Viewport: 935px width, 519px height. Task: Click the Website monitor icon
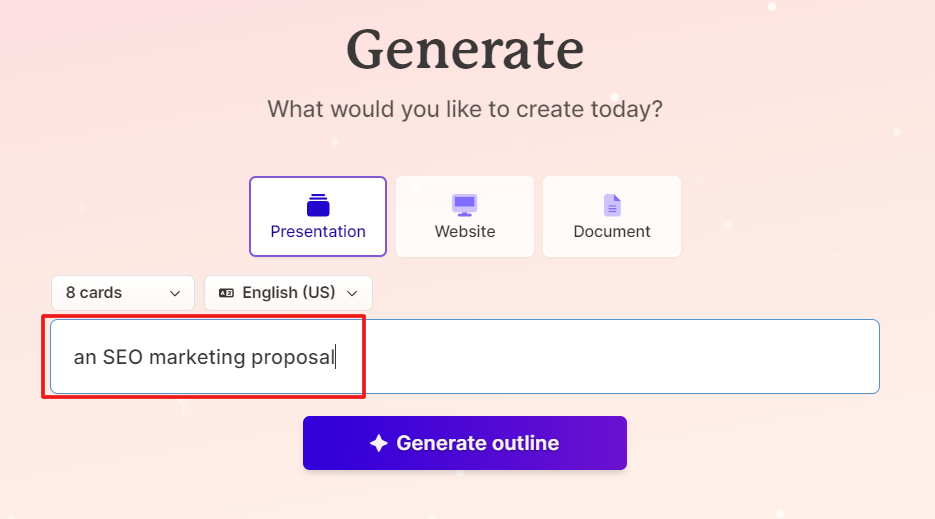coord(465,205)
